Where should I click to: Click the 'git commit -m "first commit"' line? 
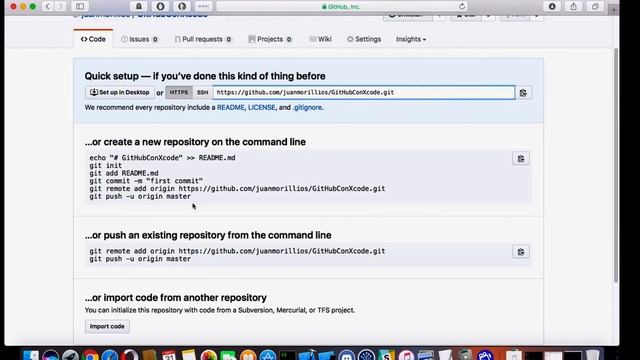pyautogui.click(x=146, y=181)
